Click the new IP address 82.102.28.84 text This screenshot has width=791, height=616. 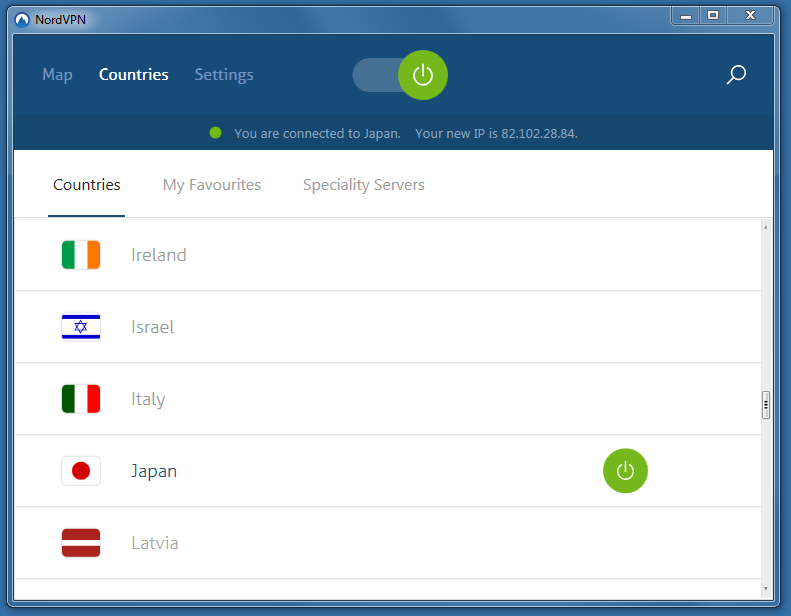coord(539,133)
